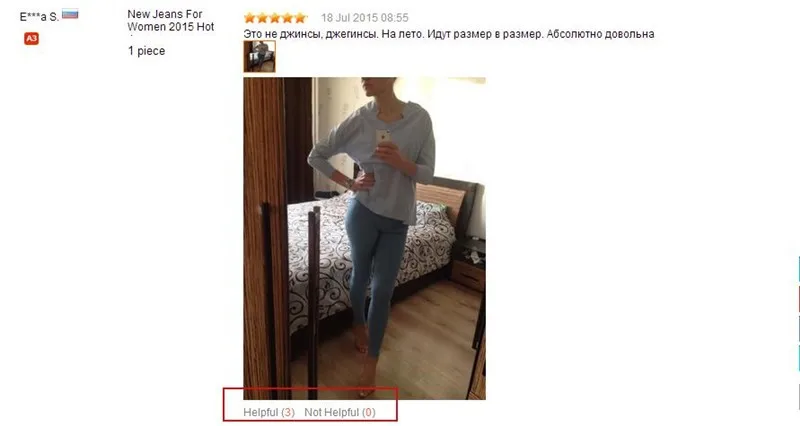Click the review date 18 Jul 2015 08:55
800x426 pixels.
coord(364,18)
